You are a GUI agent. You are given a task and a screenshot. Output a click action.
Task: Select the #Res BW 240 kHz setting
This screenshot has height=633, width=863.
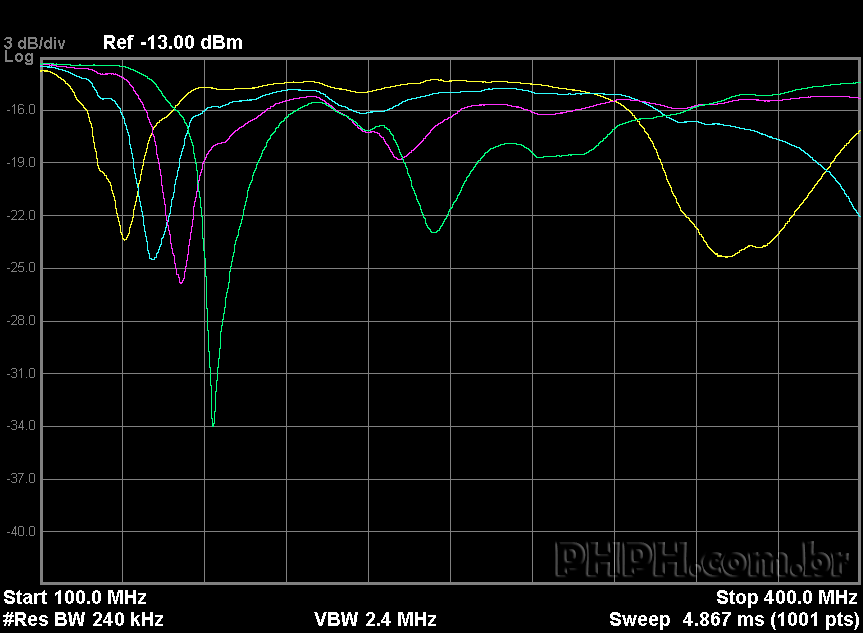pyautogui.click(x=83, y=619)
